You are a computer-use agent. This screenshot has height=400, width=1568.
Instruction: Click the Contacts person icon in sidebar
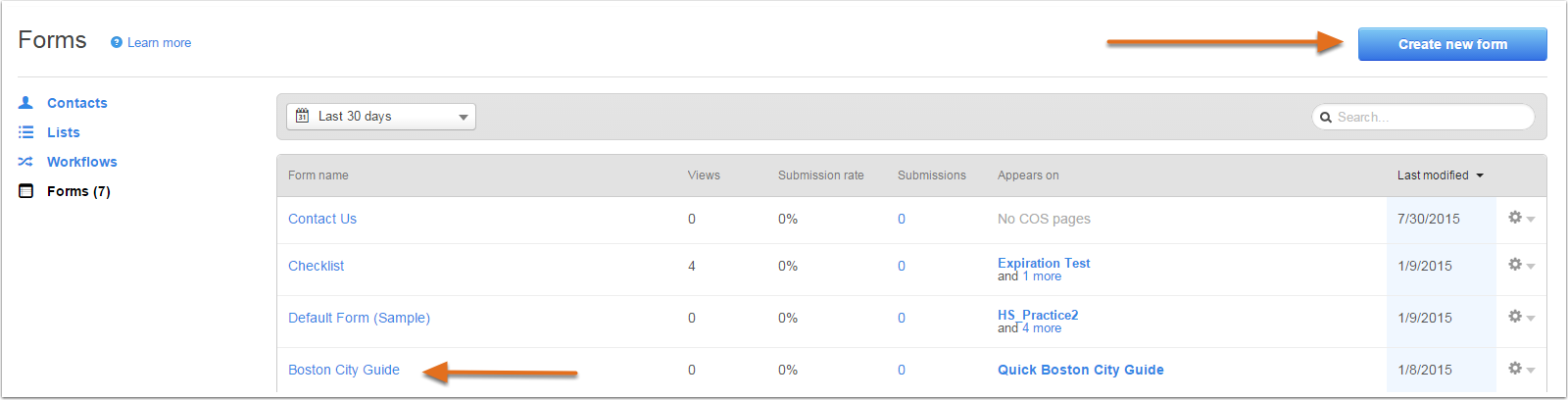click(x=25, y=103)
